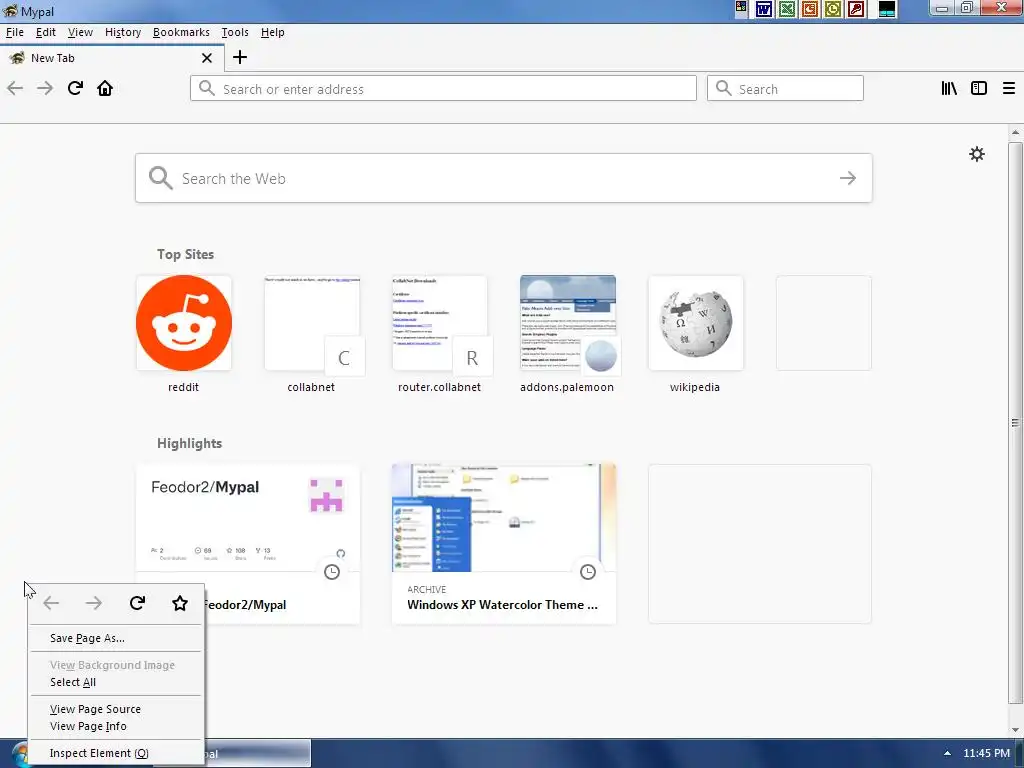1024x768 pixels.
Task: Click the clock icon on Windows XP card
Action: pos(588,572)
